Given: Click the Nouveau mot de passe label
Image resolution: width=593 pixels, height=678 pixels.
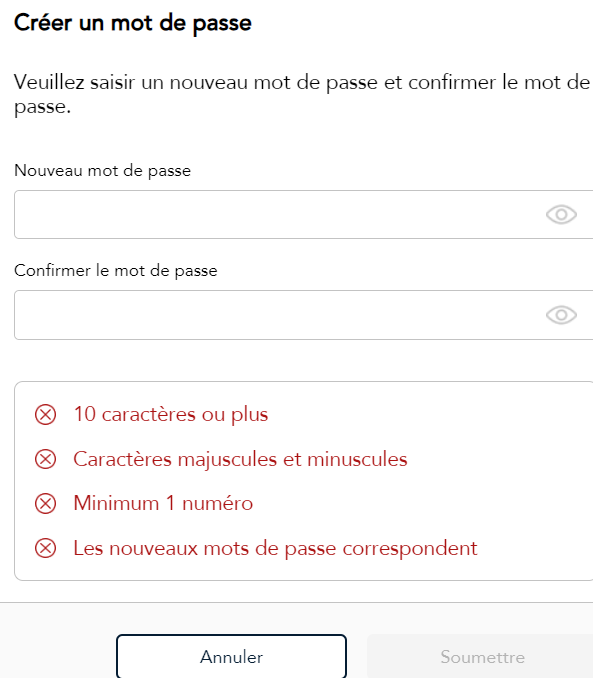Looking at the screenshot, I should (x=103, y=171).
